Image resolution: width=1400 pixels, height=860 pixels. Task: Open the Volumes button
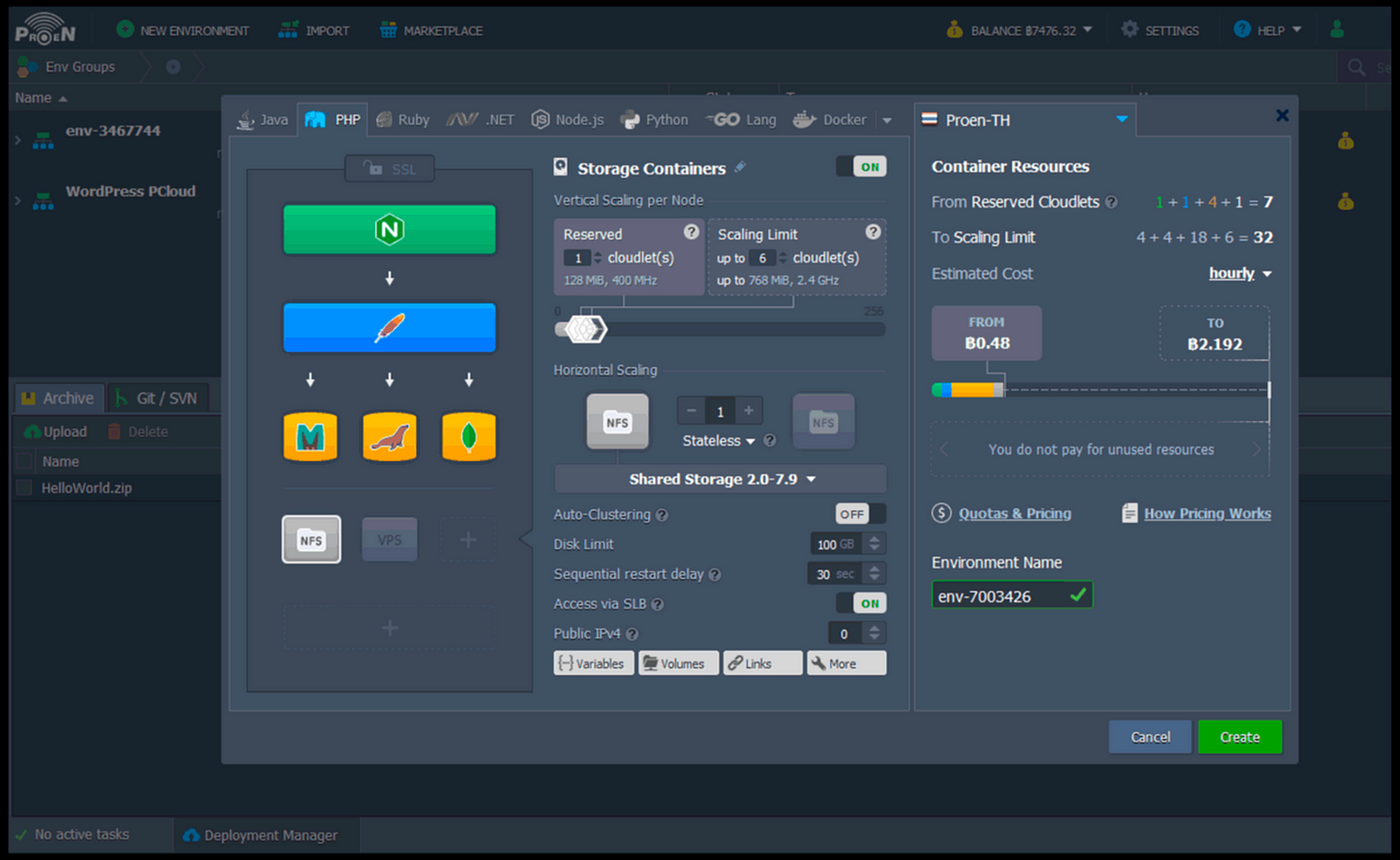coord(678,663)
